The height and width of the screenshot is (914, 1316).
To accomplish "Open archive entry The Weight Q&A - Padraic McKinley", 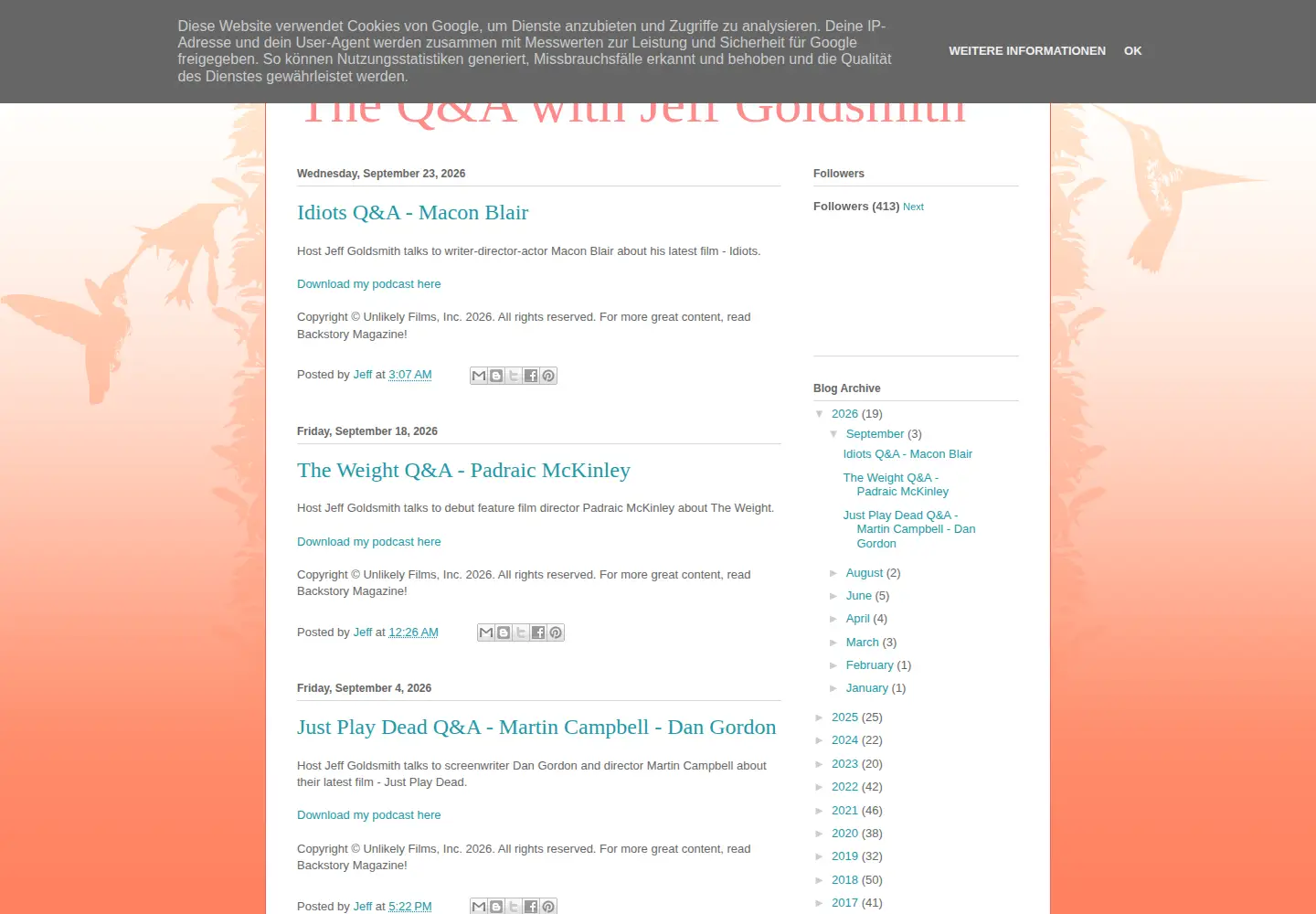I will (x=896, y=484).
